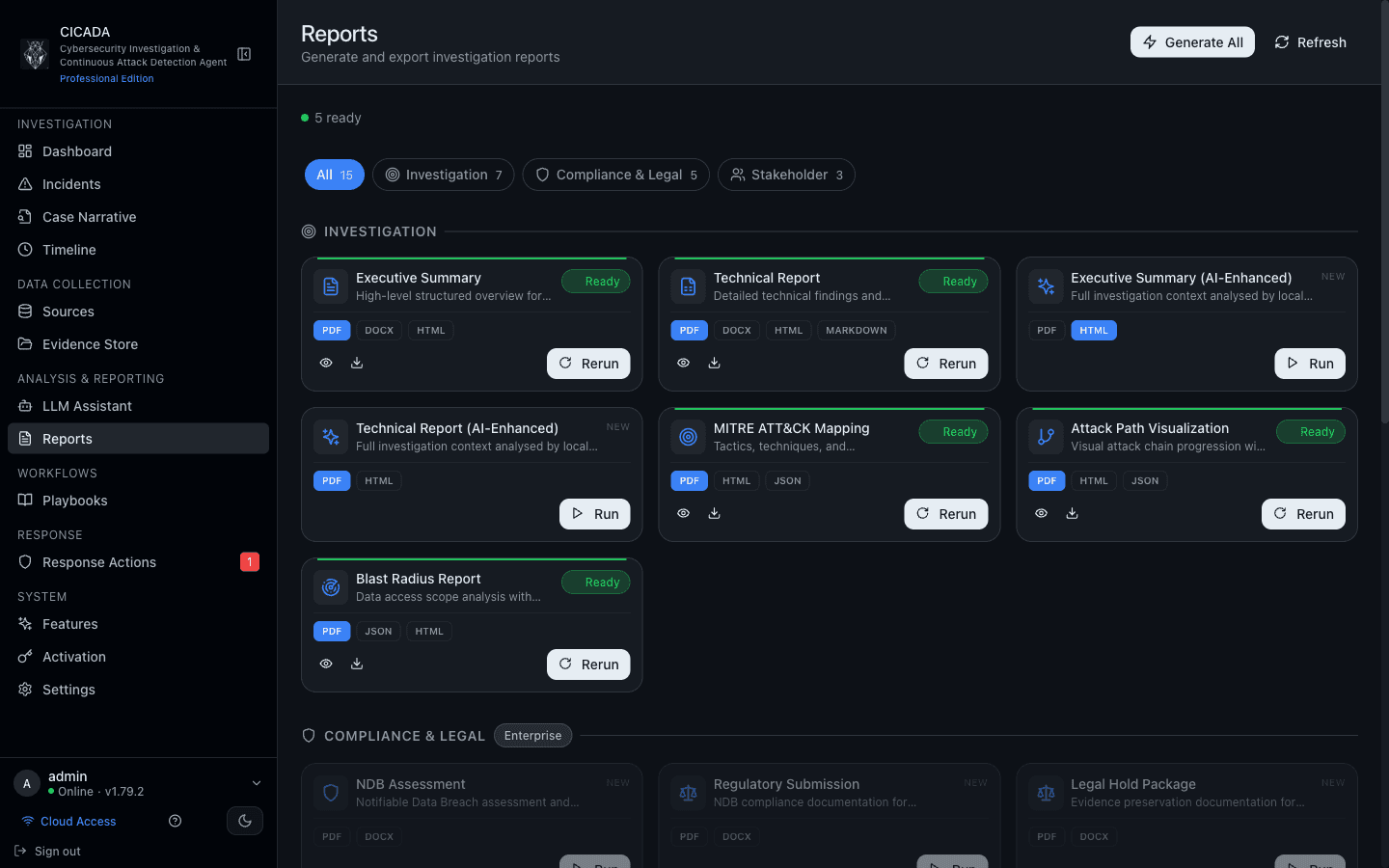Click the Regulatory Submission scales icon
The height and width of the screenshot is (868, 1389).
point(688,793)
